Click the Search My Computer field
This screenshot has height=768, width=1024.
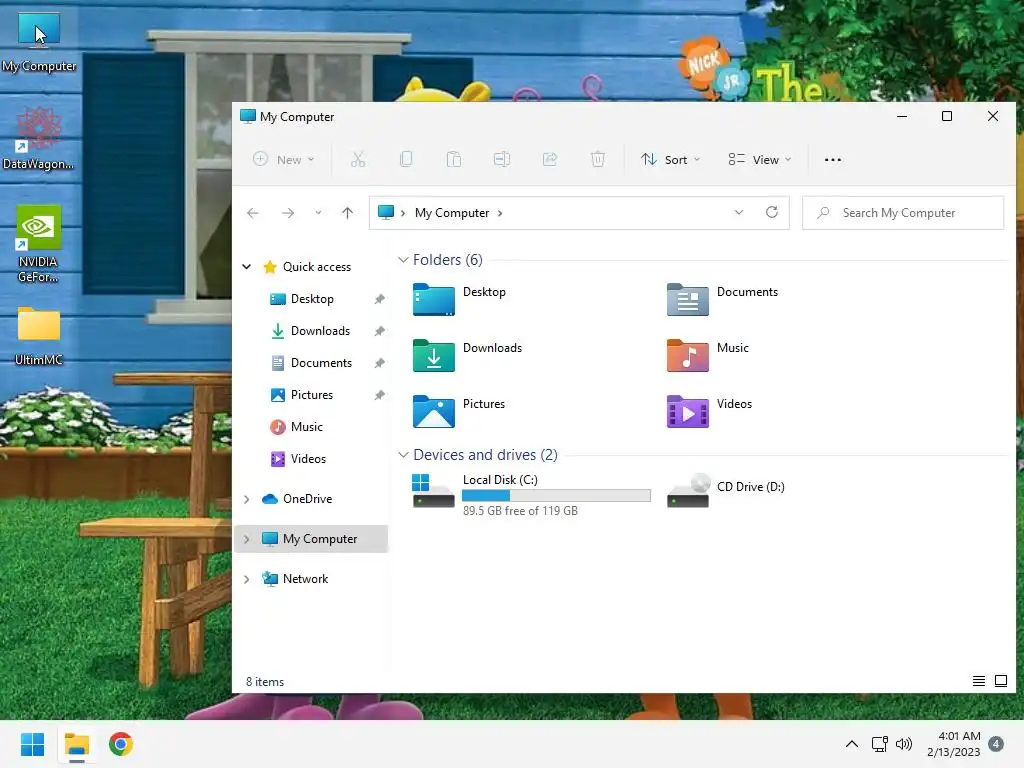click(x=903, y=213)
